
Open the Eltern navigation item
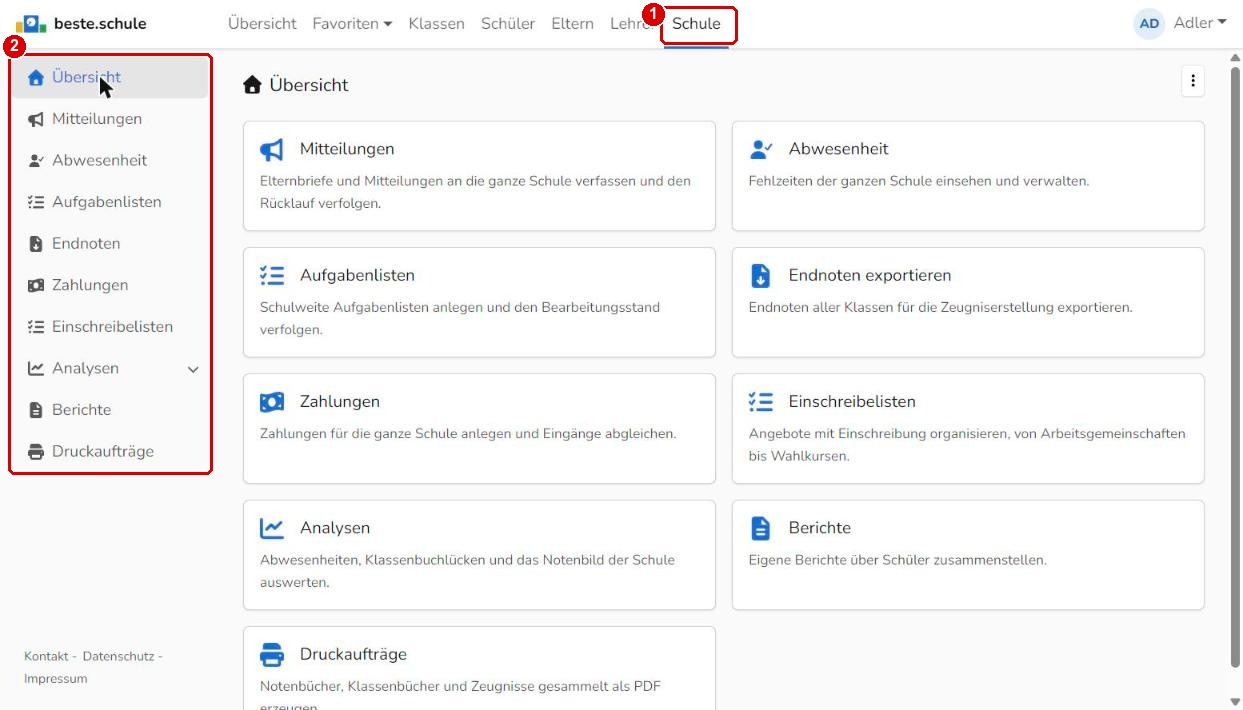point(572,24)
